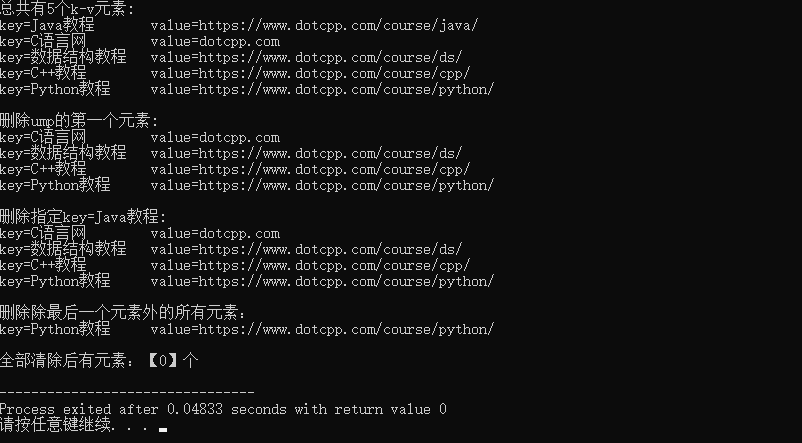Click the C++ course URL under "删除ump的第一个元素"
Viewport: 802px width, 443px height.
coord(310,169)
